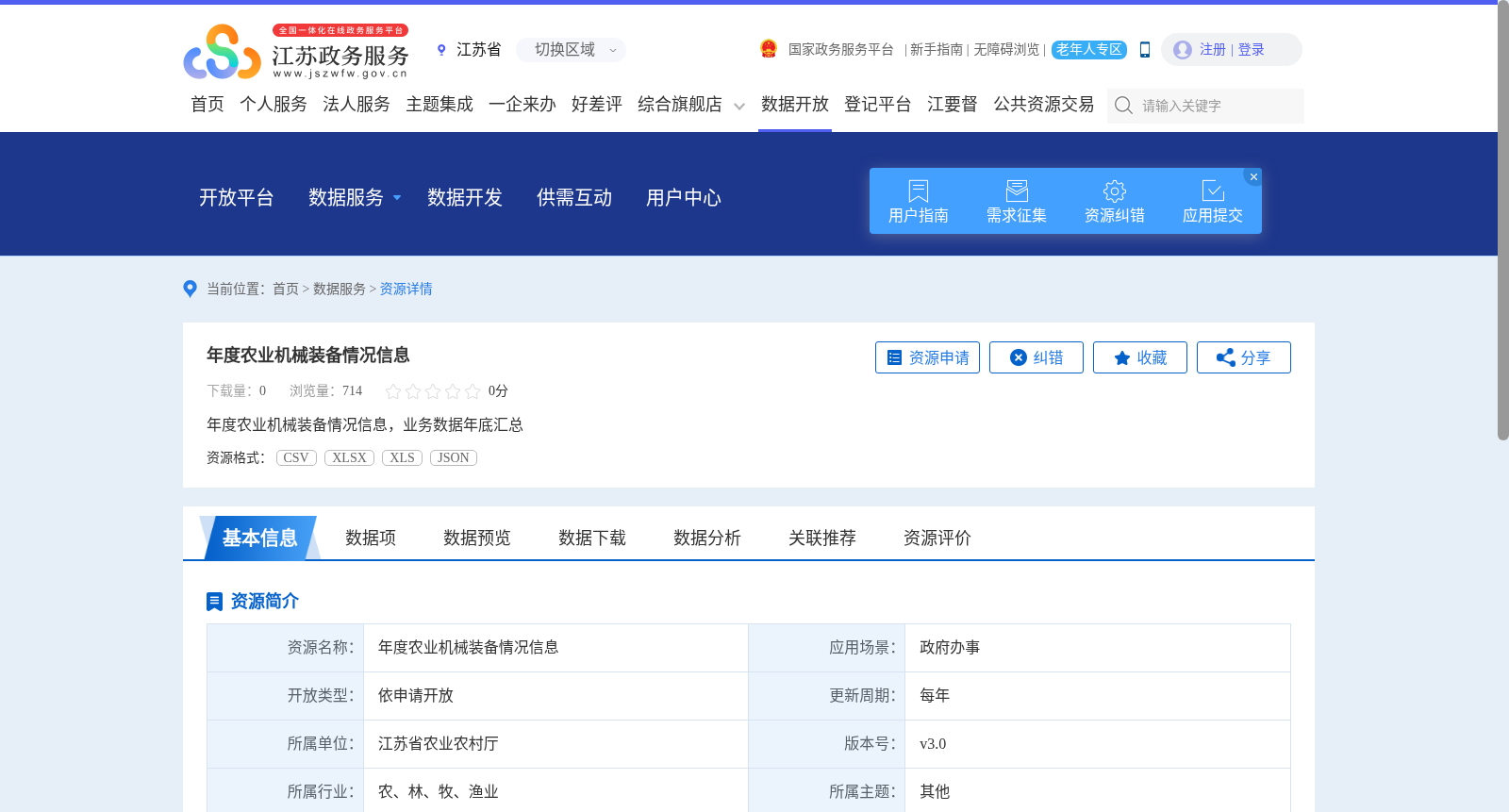
Task: Open 好差评 in the main navigation
Action: tap(597, 105)
